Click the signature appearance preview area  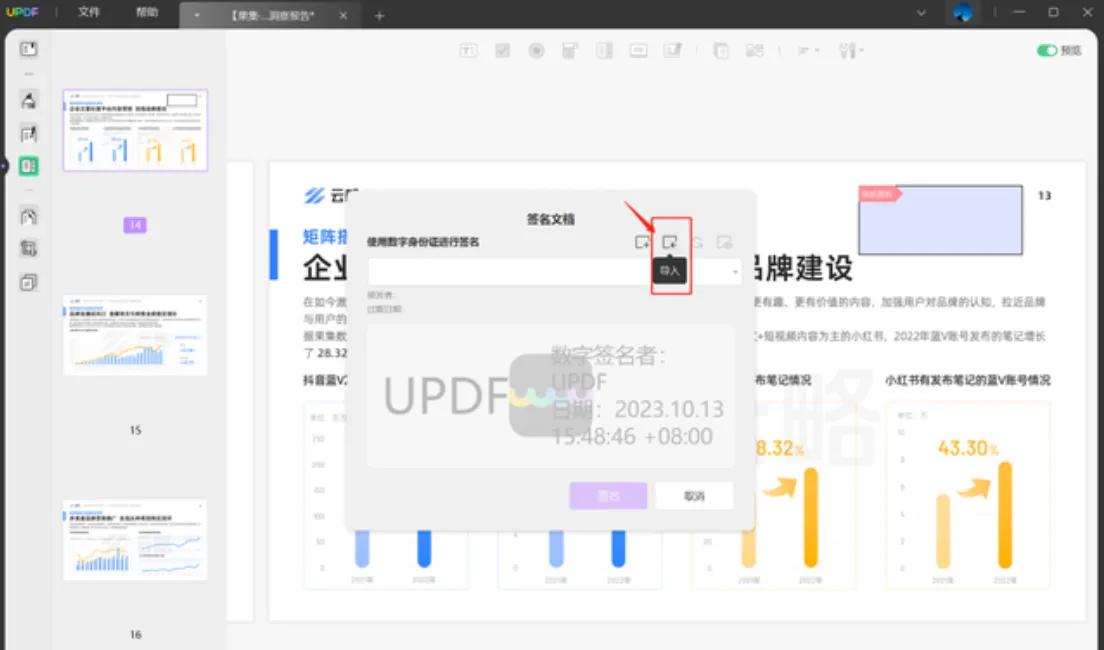(x=551, y=396)
